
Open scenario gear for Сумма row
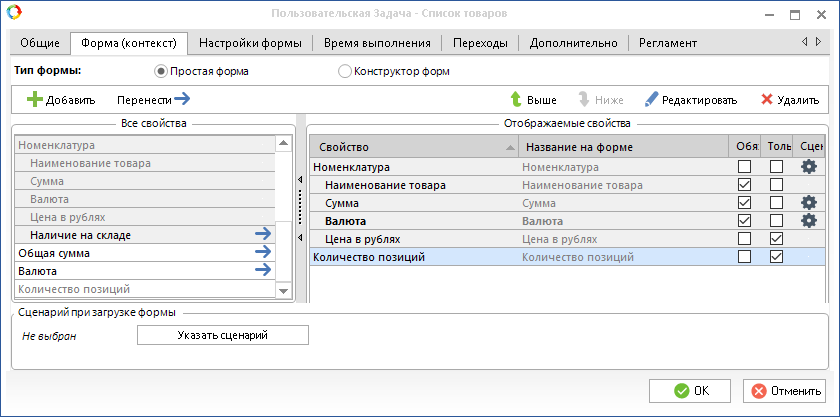[x=809, y=203]
